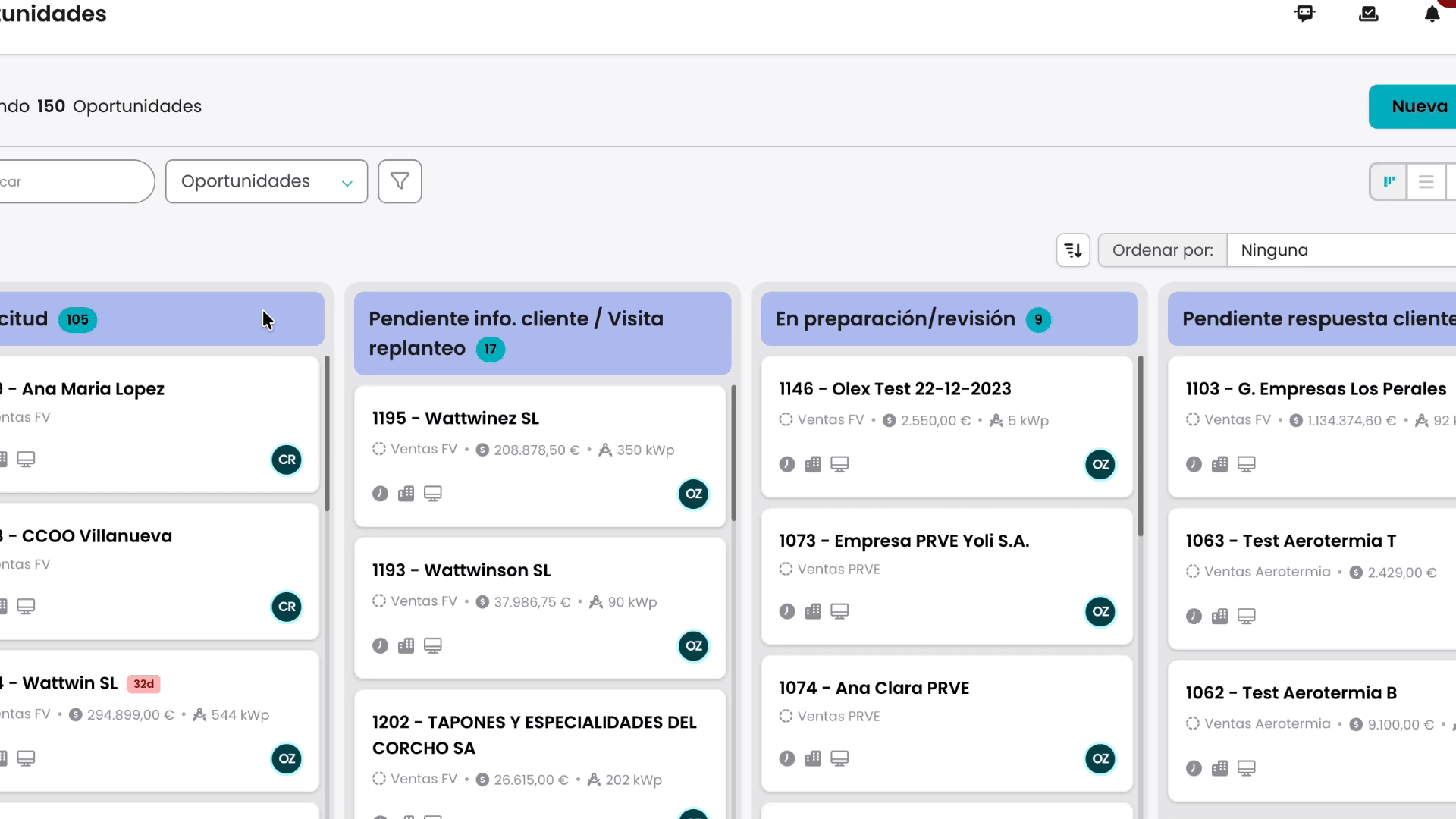Click monitor icon on Wattwinson SL card
Screen dimensions: 1456x819
pos(432,645)
